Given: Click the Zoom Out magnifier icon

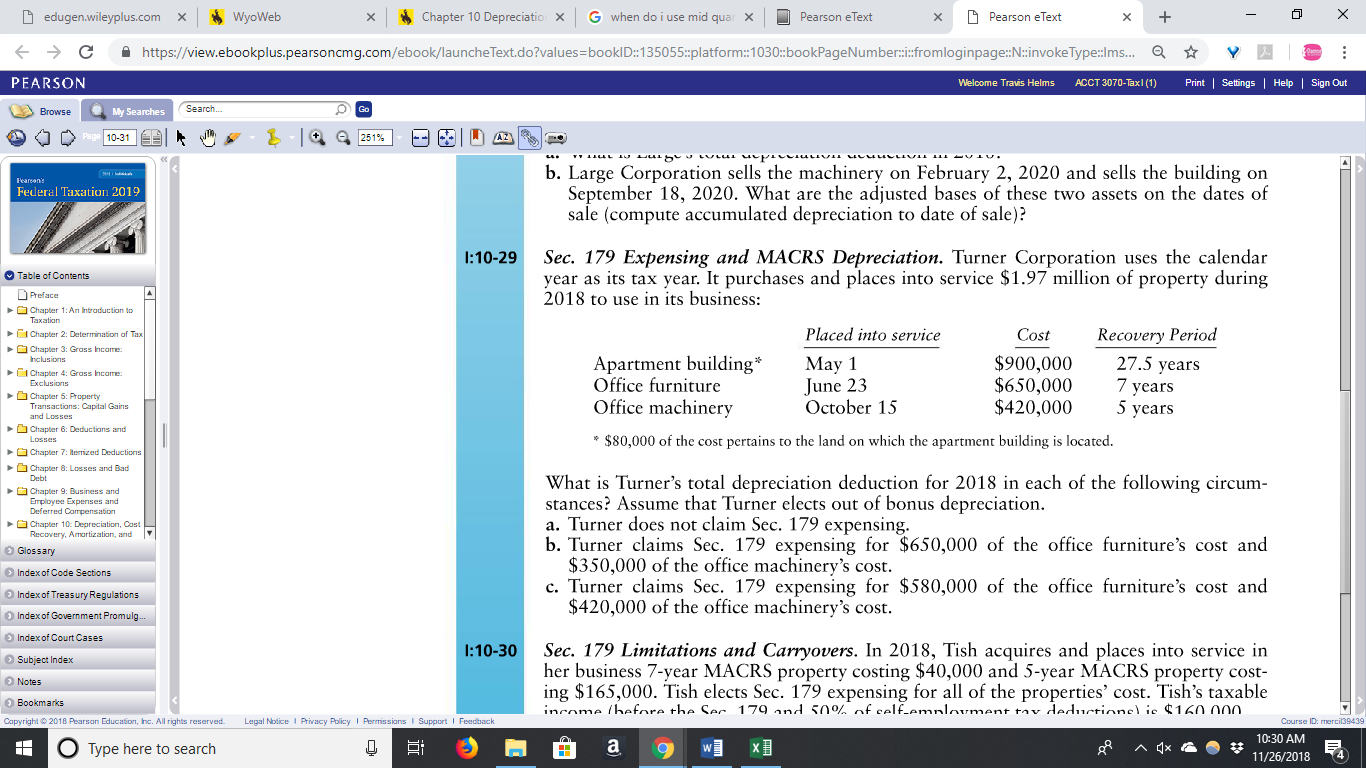Looking at the screenshot, I should pos(342,138).
